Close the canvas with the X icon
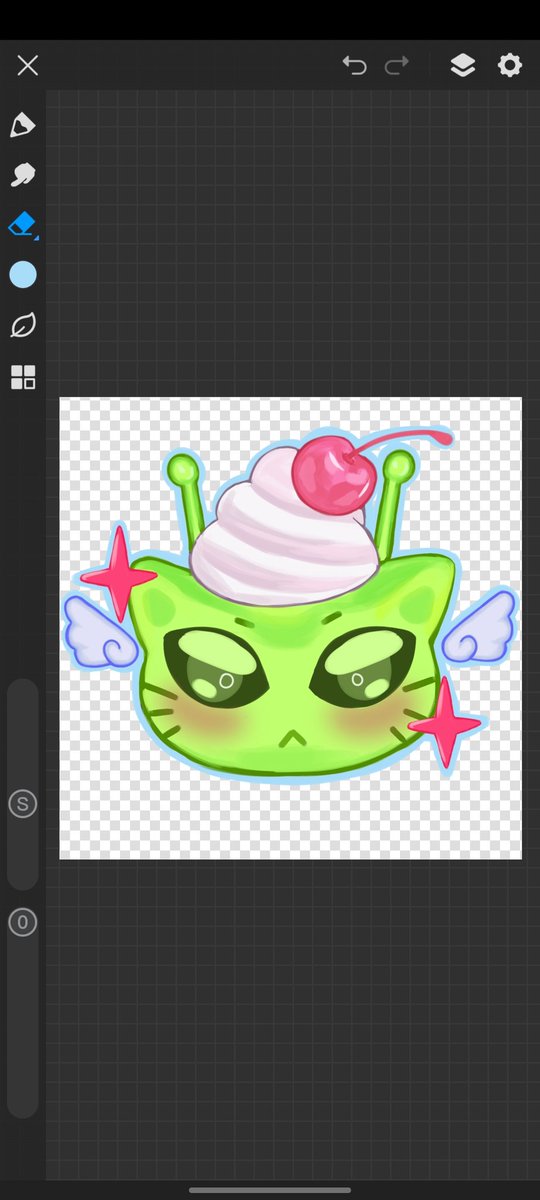540x1200 pixels. click(27, 66)
